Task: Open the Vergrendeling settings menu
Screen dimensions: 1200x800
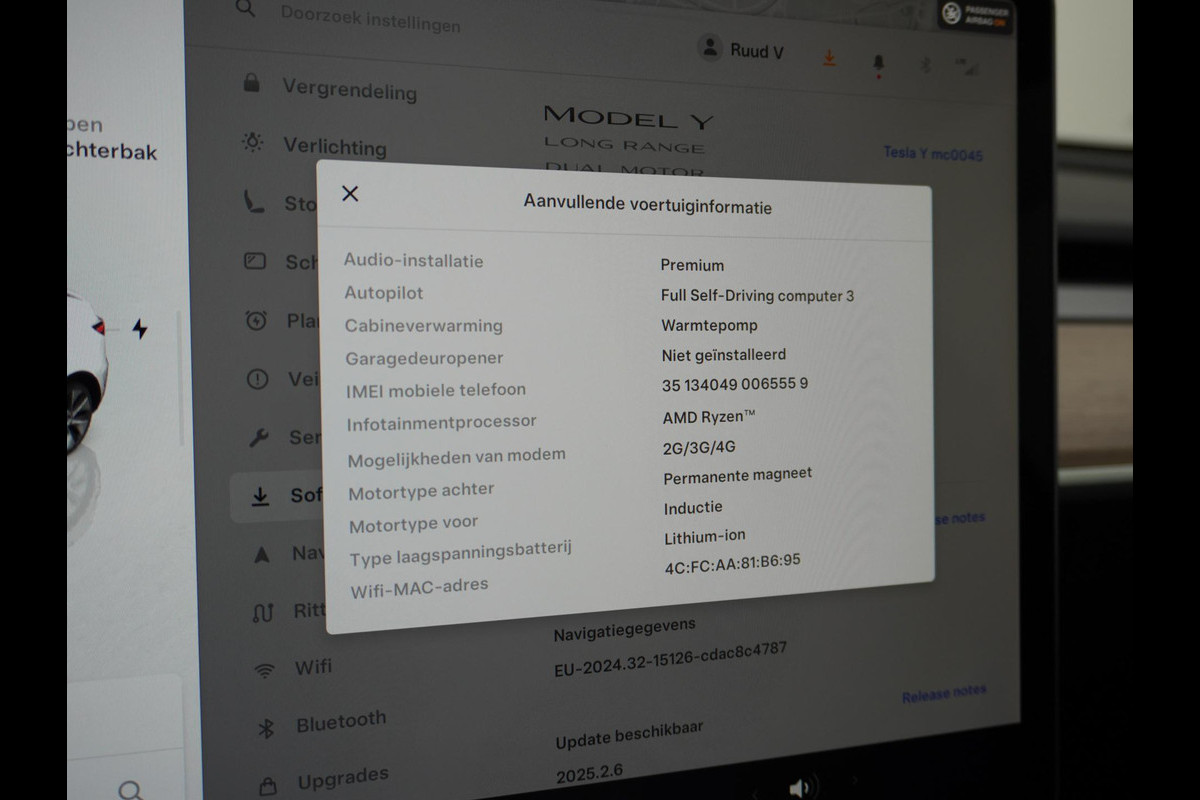Action: point(330,88)
